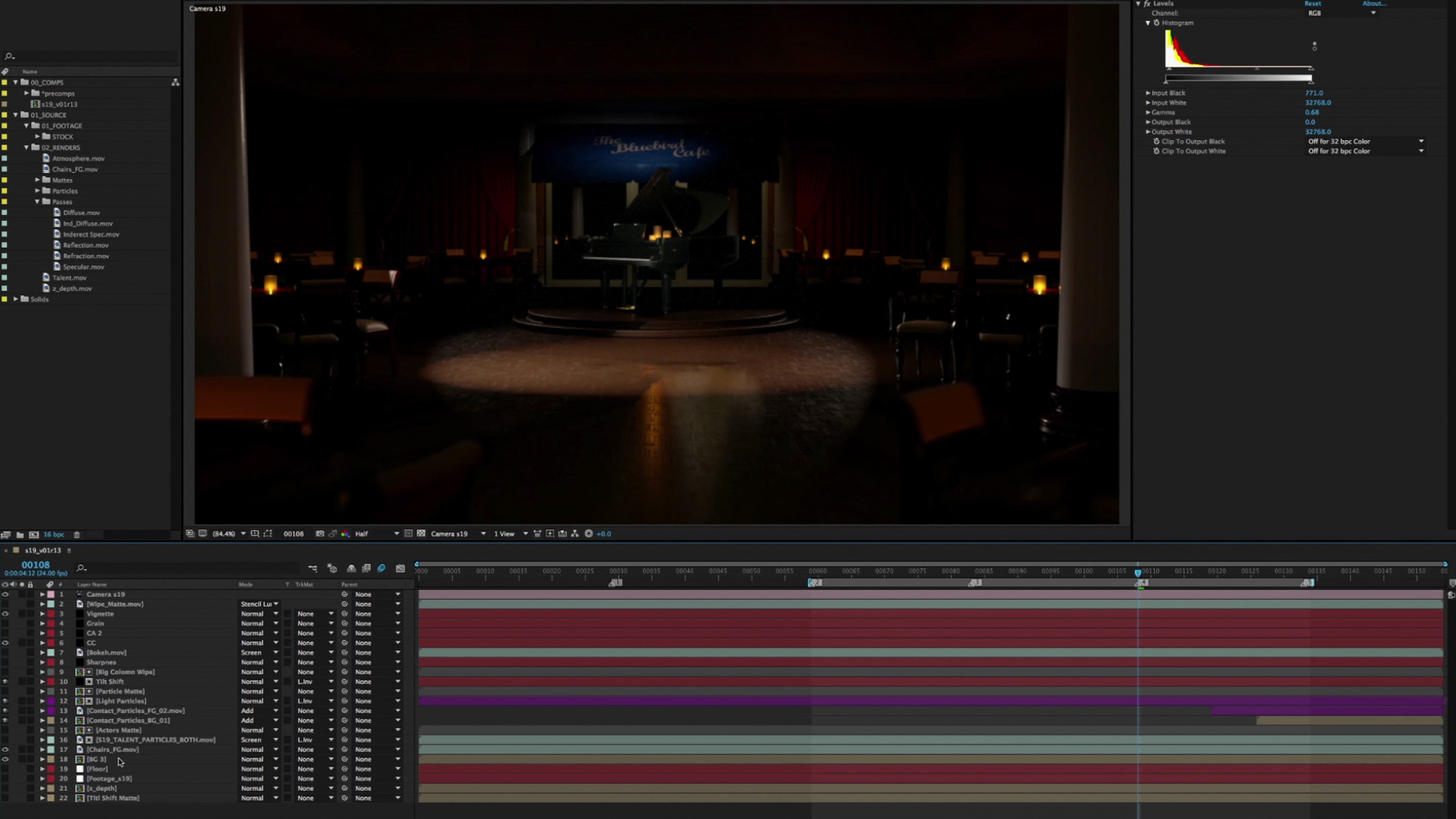The image size is (1456, 819).
Task: Click the Clip To Output White stopwatch
Action: (1156, 151)
